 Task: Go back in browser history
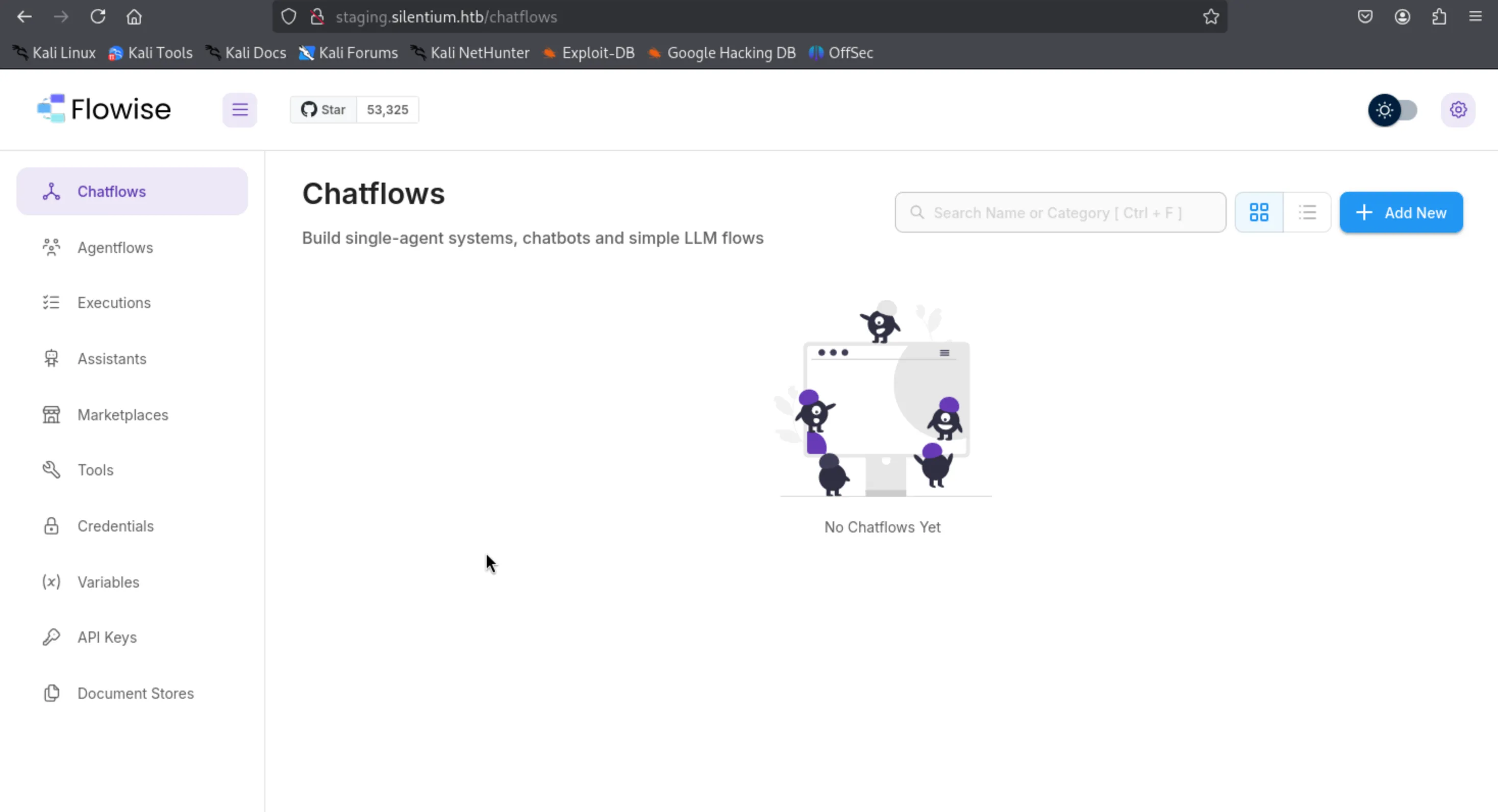pyautogui.click(x=24, y=17)
